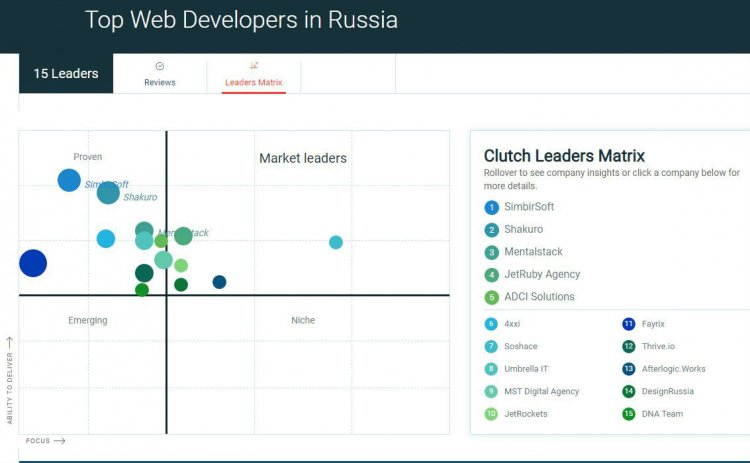Click the large dark blue bubble at chart's left edge
The height and width of the screenshot is (463, 750).
[33, 263]
